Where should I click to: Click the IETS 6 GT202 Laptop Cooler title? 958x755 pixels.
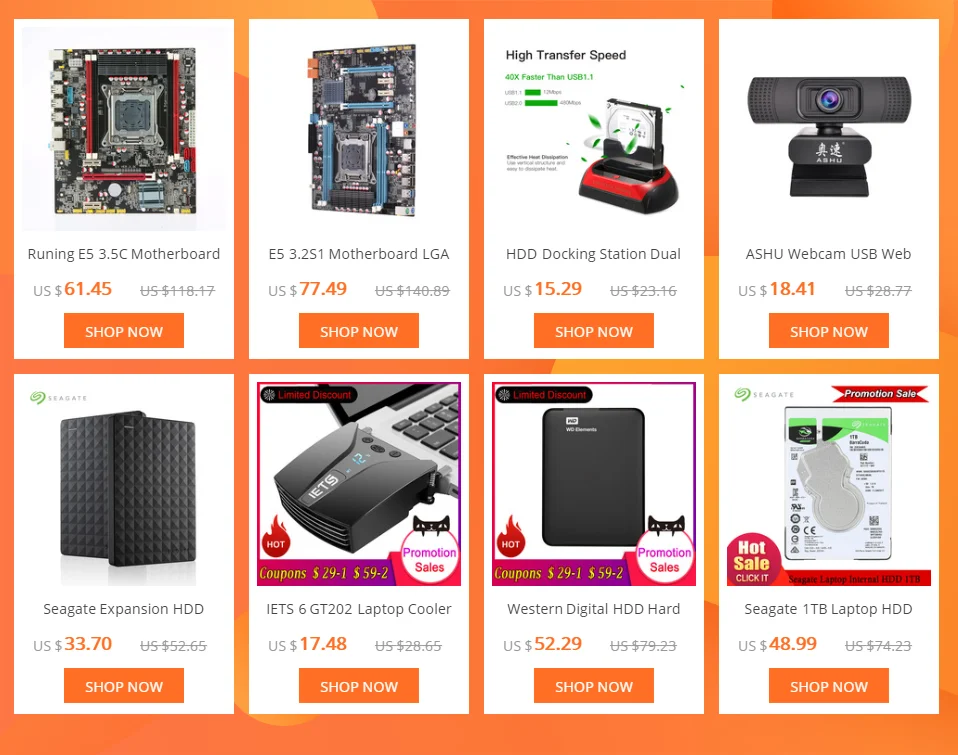tap(359, 609)
